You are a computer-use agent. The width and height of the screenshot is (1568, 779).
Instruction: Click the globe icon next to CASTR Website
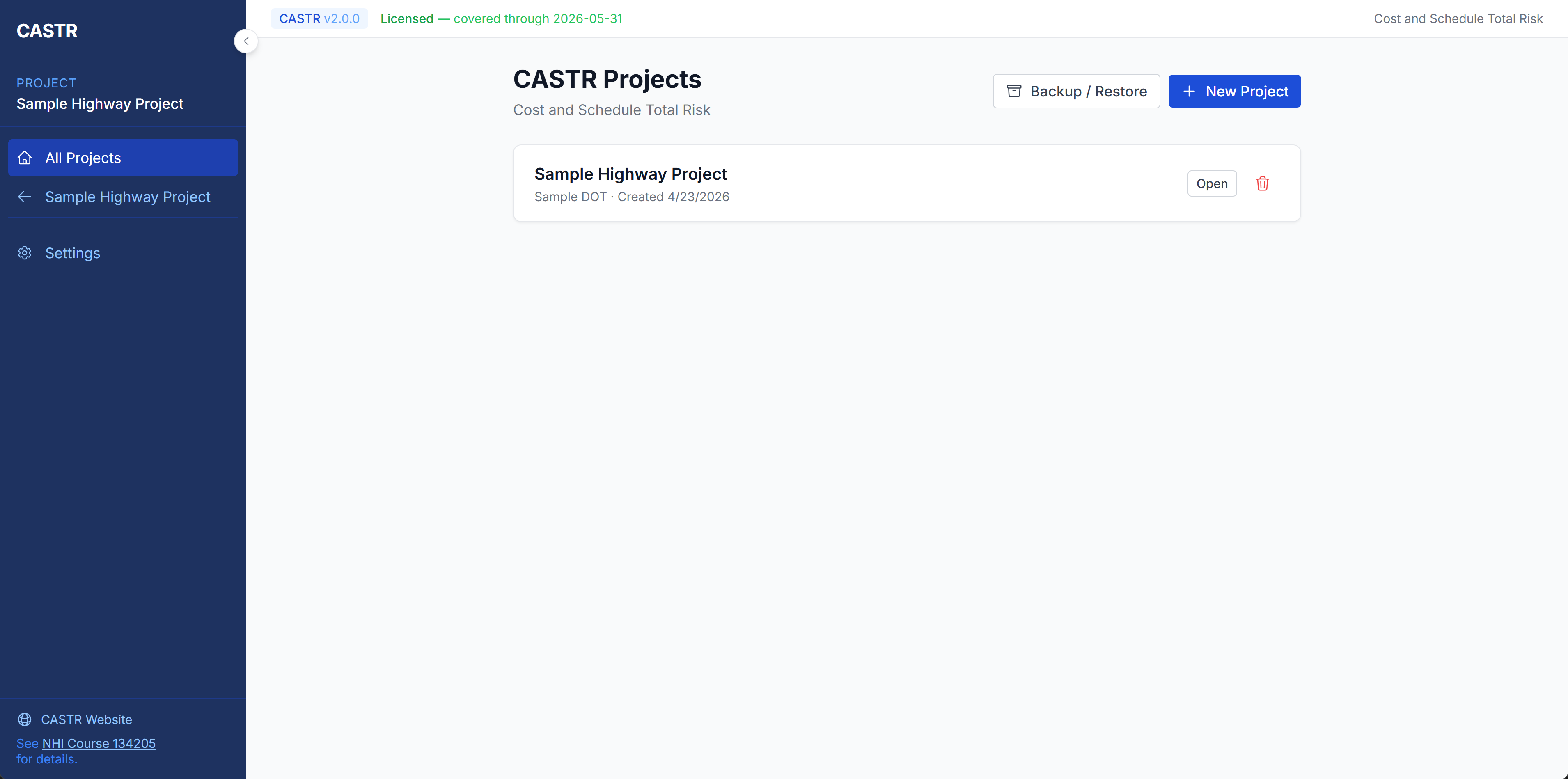[24, 719]
